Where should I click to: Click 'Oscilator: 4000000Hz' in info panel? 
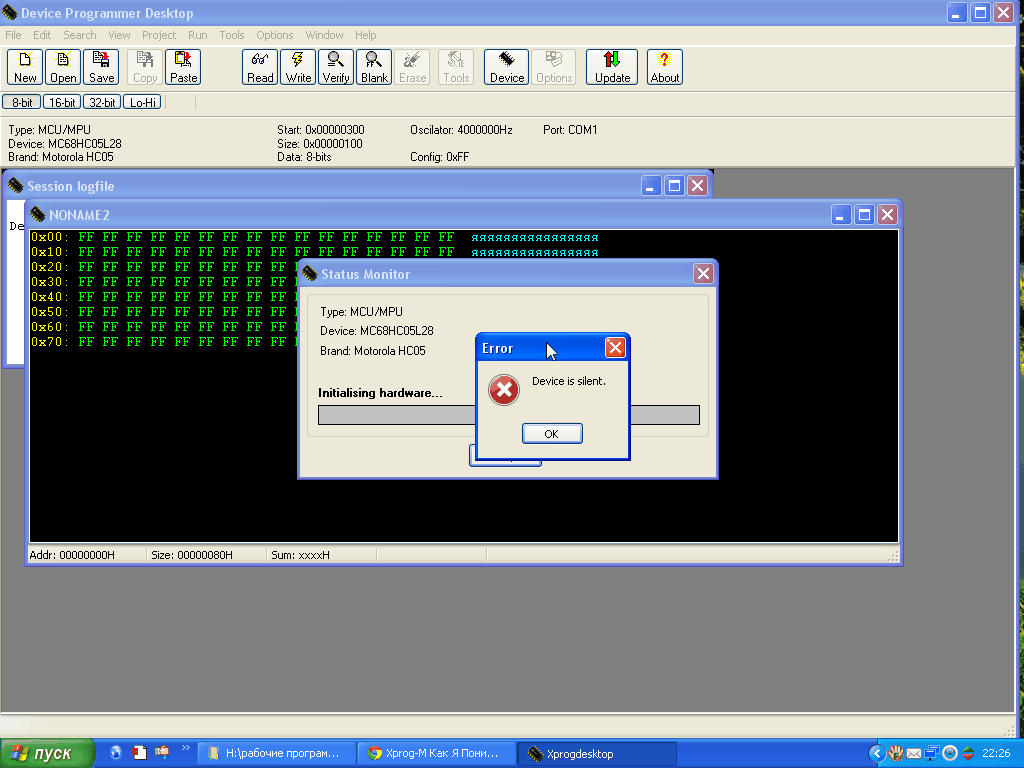[x=461, y=130]
